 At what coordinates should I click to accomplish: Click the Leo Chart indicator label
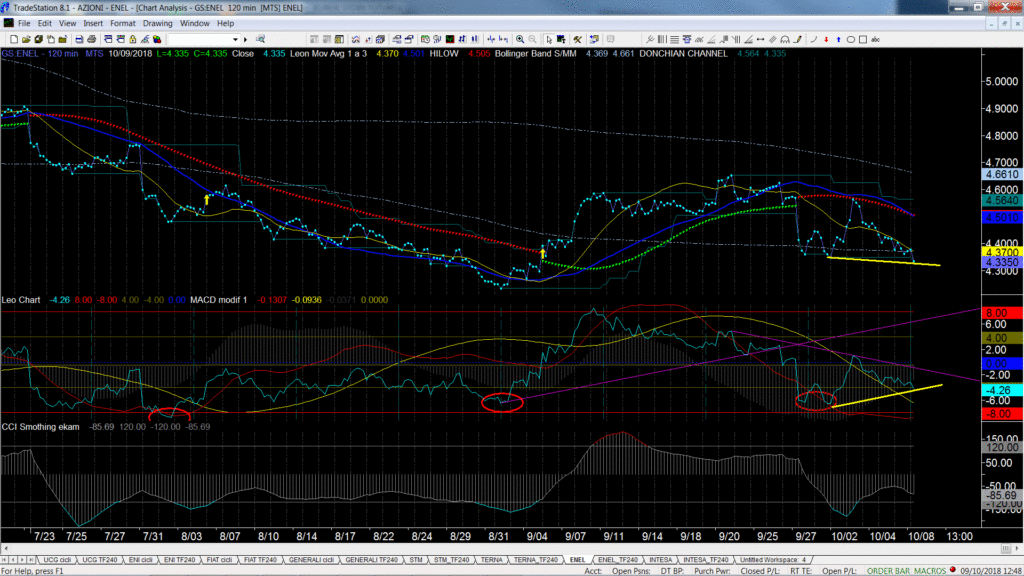click(21, 300)
